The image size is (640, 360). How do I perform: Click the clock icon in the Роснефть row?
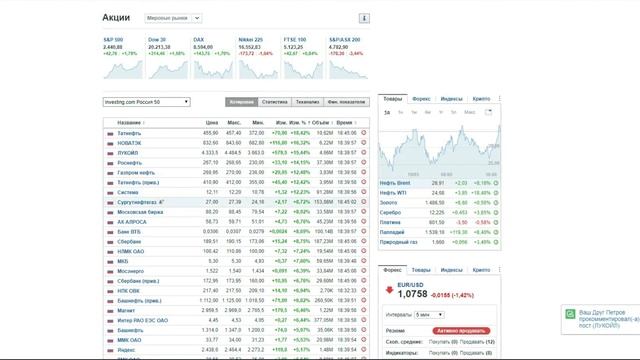pyautogui.click(x=364, y=162)
